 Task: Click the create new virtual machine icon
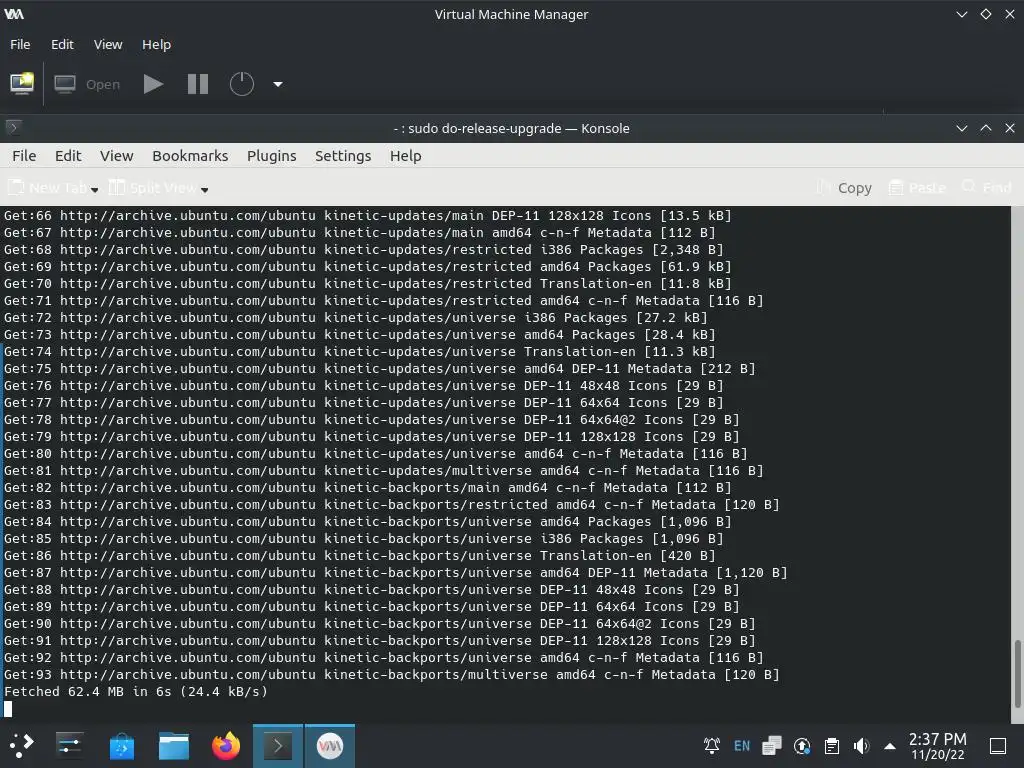point(22,84)
